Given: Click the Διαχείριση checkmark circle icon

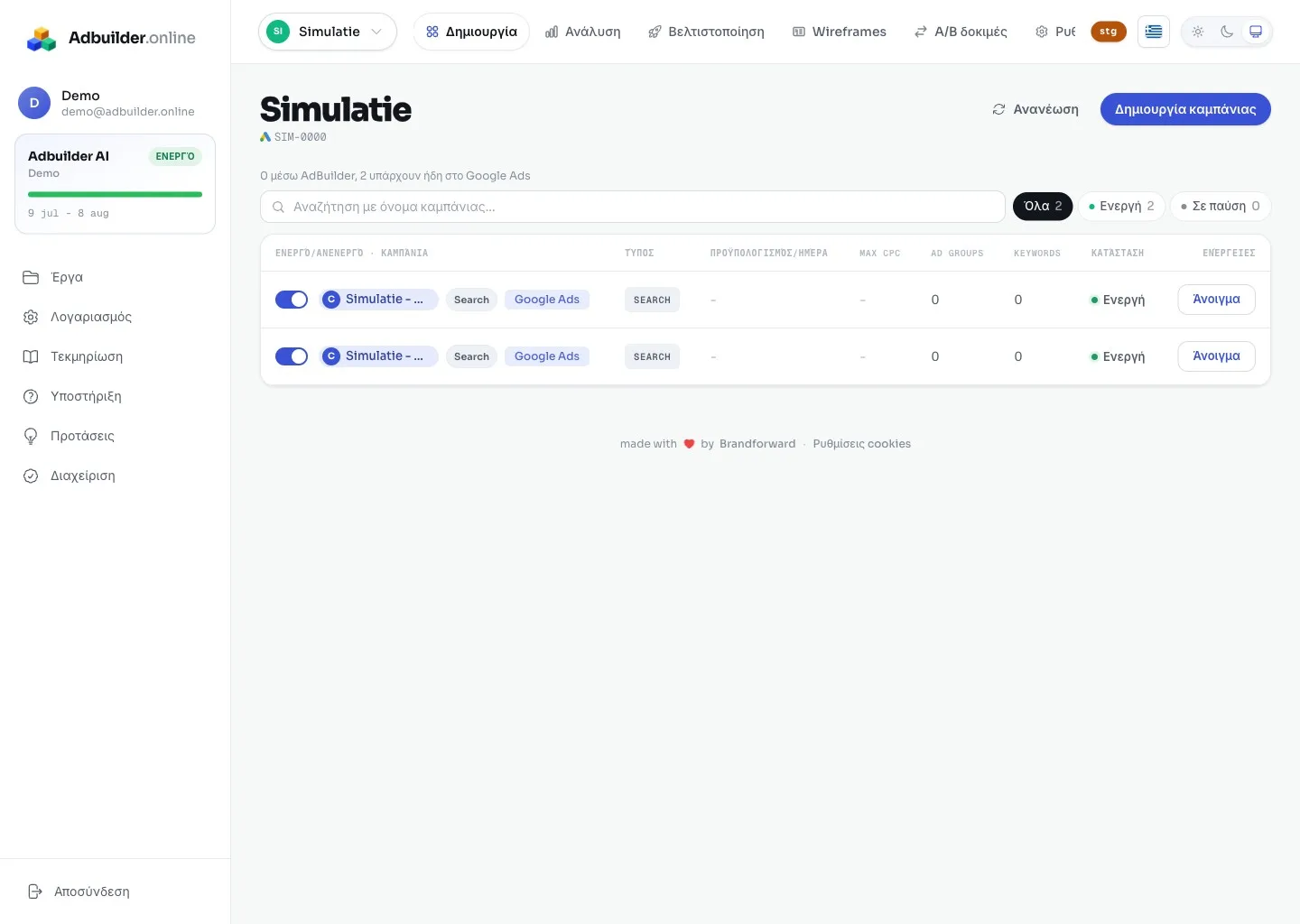Looking at the screenshot, I should click(31, 476).
